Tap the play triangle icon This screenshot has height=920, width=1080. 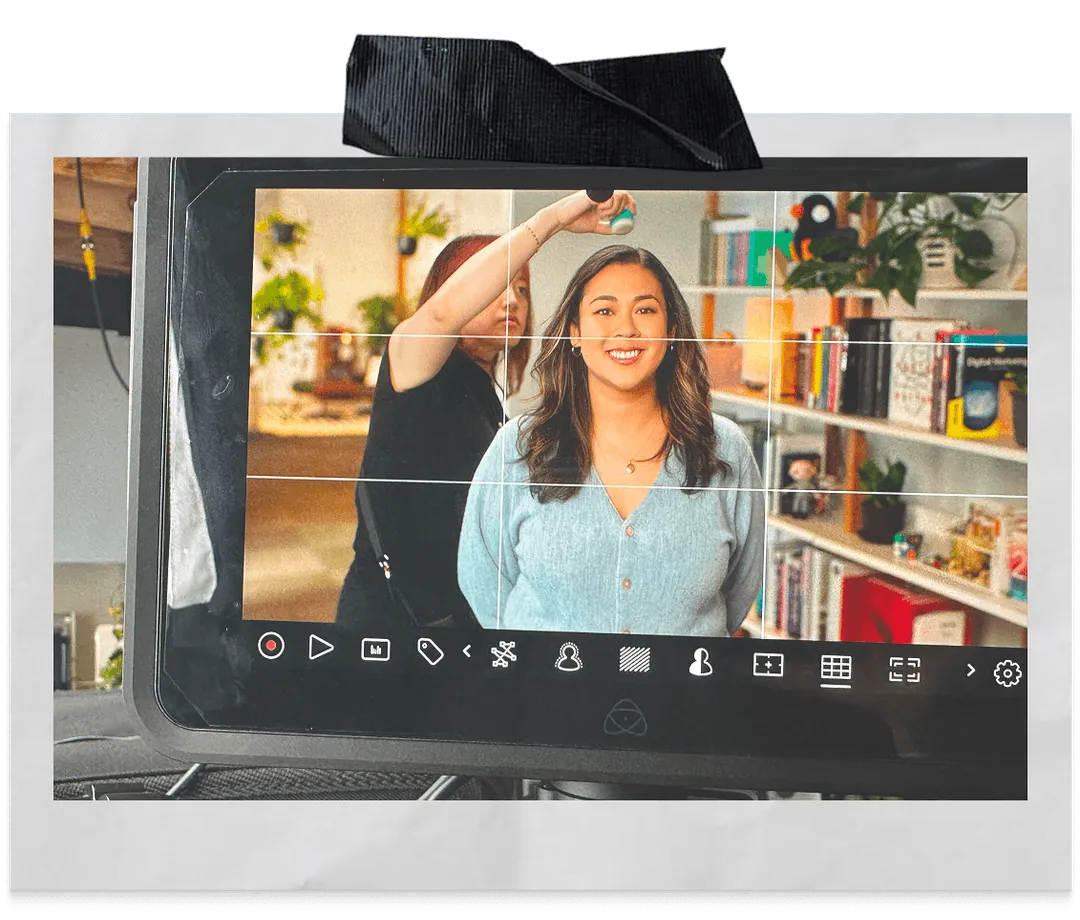click(x=320, y=648)
